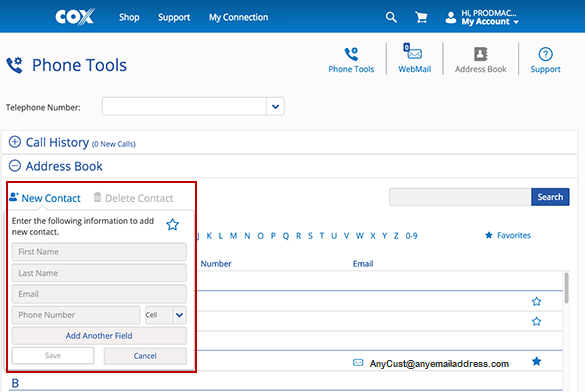Unfavorite the AnyCust@anyemailaddress.com contact star
The width and height of the screenshot is (585, 392).
[536, 361]
